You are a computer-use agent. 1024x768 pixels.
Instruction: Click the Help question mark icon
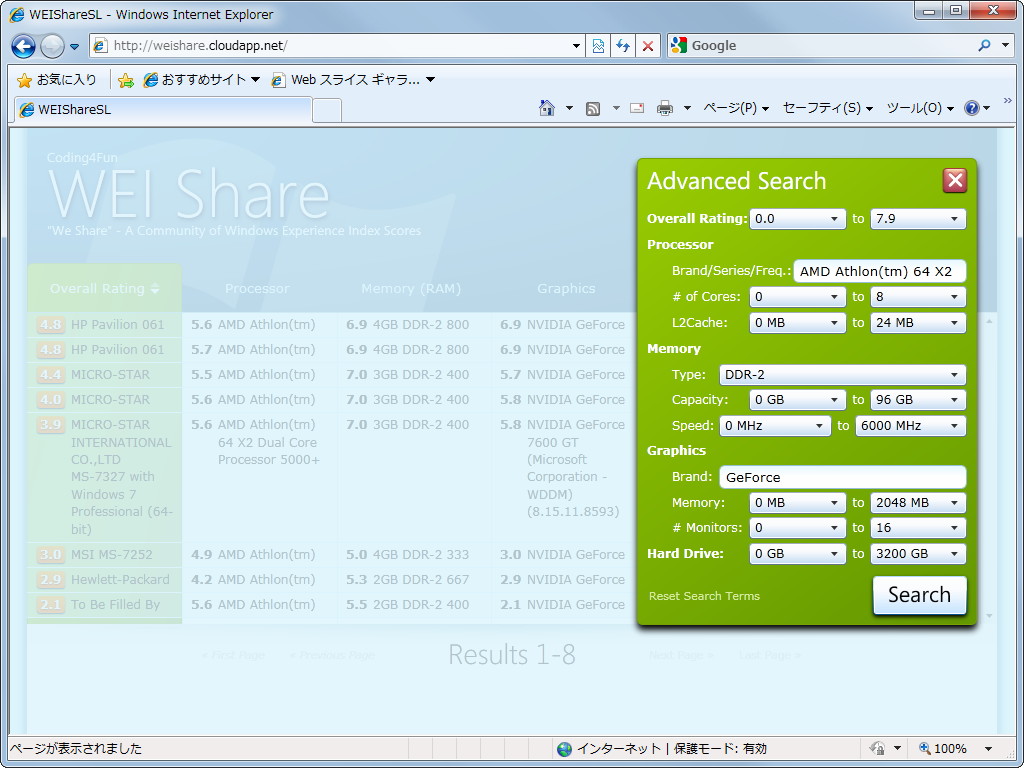pos(973,108)
